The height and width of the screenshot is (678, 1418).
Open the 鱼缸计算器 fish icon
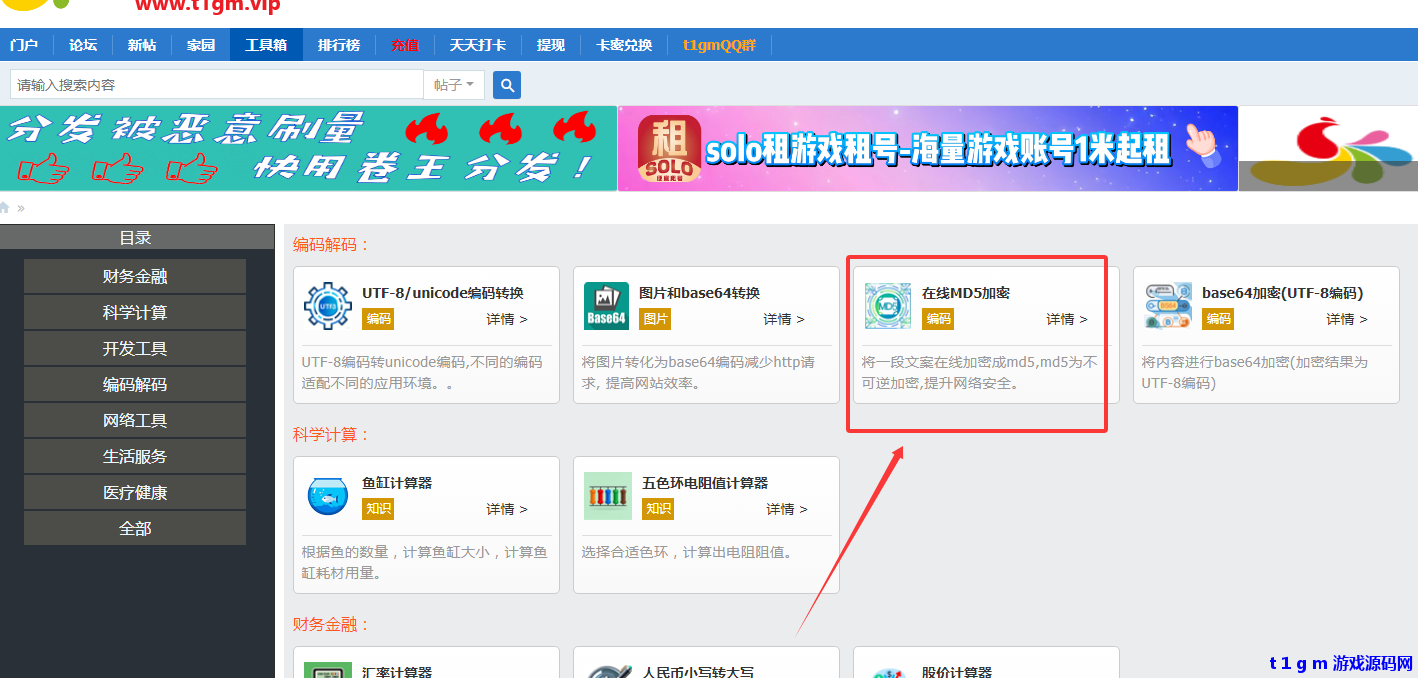[x=327, y=496]
